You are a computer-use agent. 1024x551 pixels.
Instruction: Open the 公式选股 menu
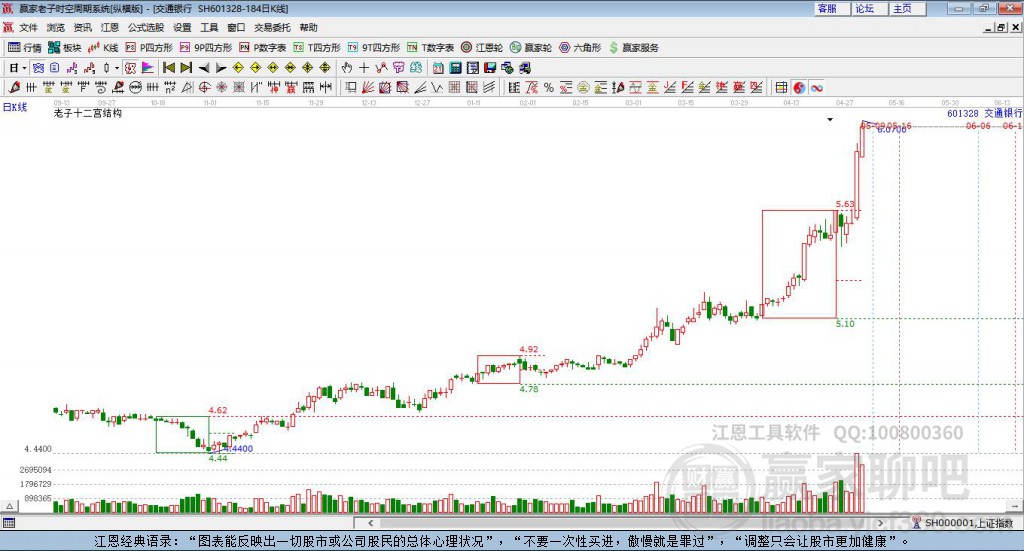click(146, 27)
